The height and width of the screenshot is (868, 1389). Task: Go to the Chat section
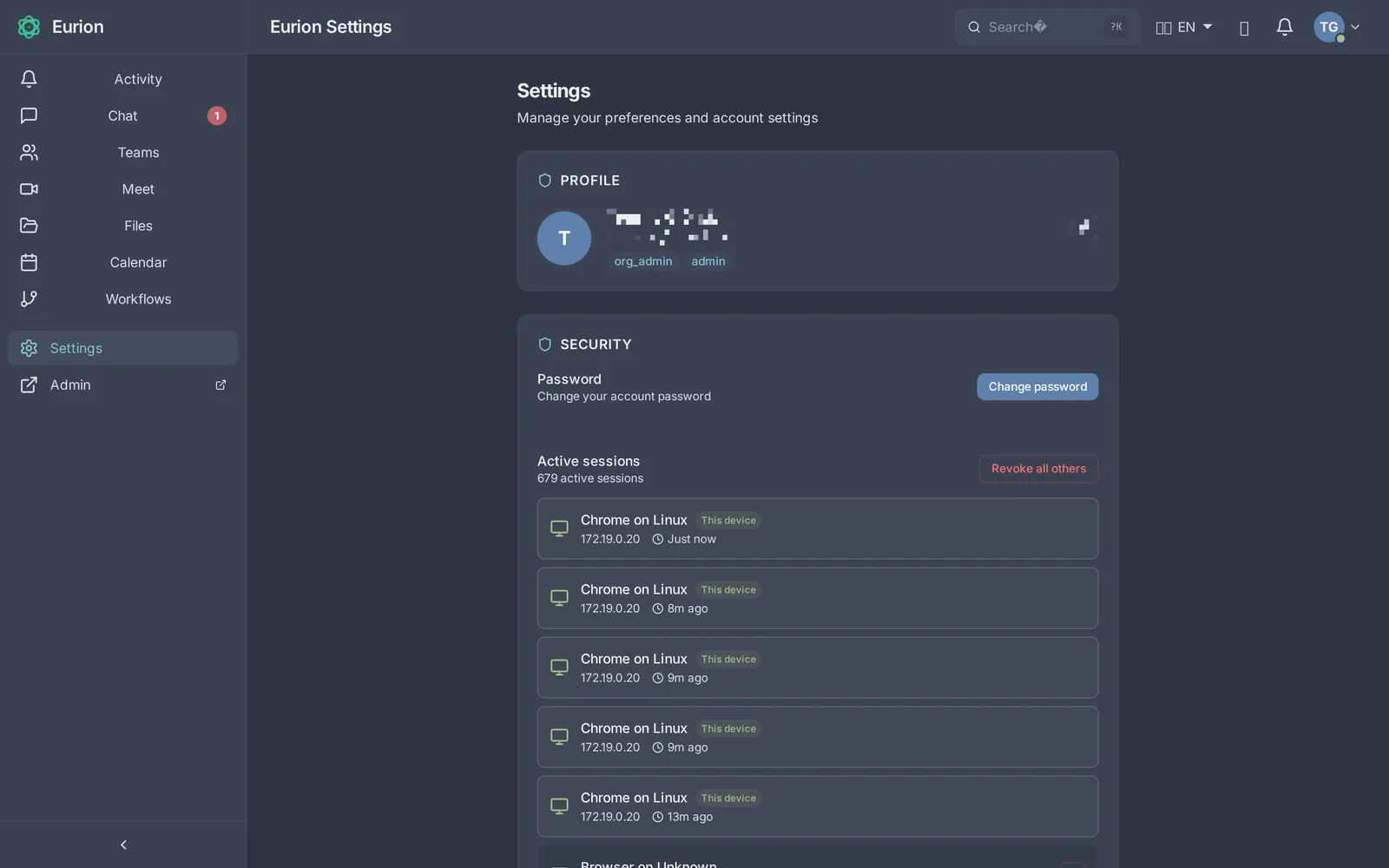point(122,115)
